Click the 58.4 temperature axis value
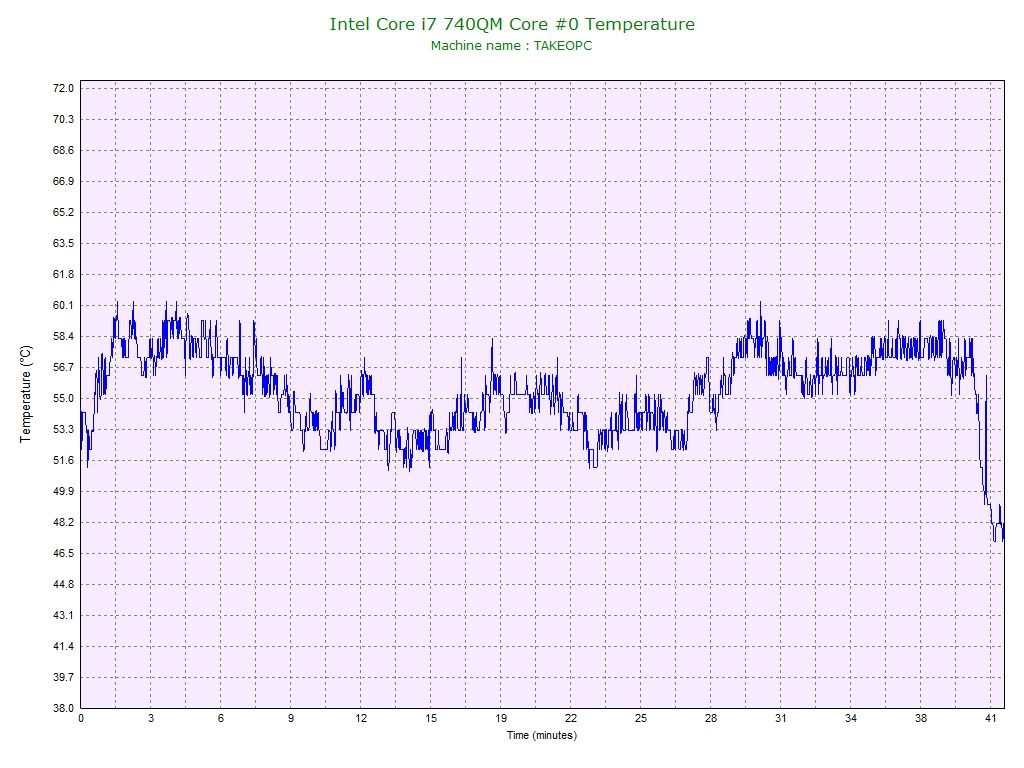Image resolution: width=1024 pixels, height=768 pixels. [63, 336]
